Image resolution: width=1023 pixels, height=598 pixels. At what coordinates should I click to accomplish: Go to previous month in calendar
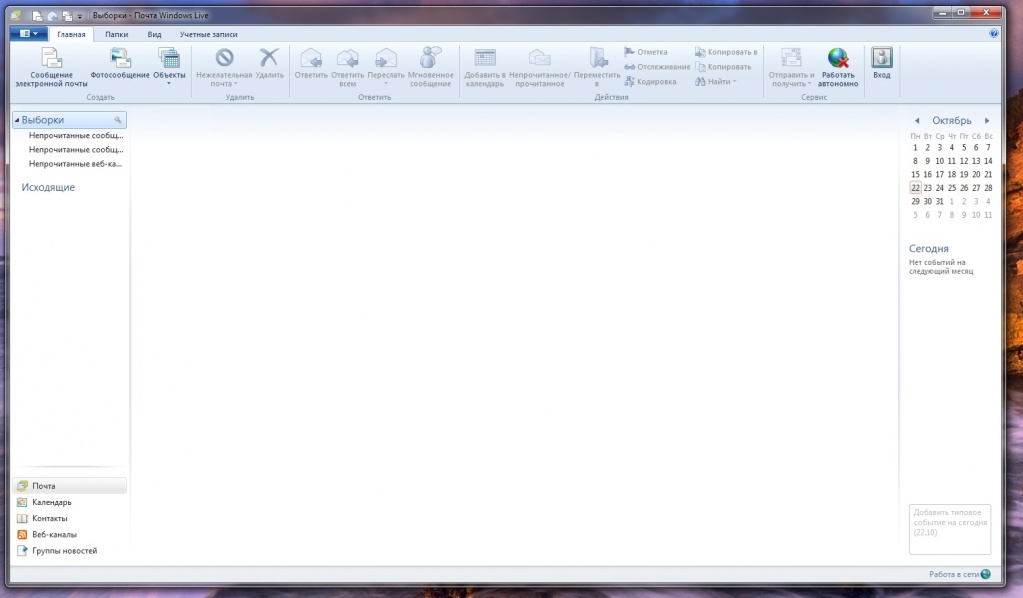[917, 120]
